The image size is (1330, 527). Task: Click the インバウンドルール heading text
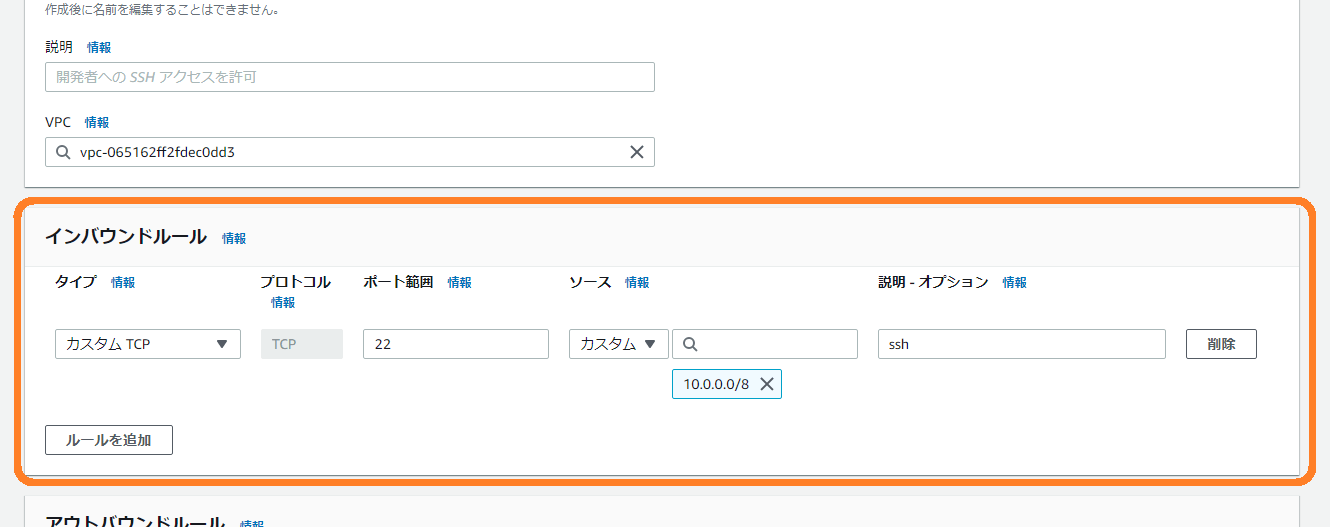pyautogui.click(x=126, y=237)
